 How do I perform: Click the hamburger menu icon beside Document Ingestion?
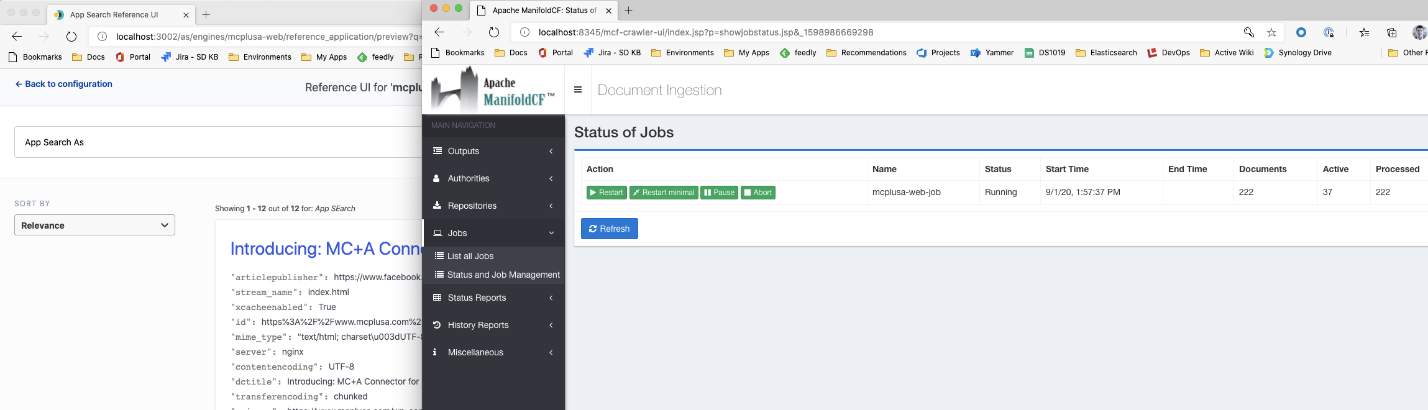click(578, 90)
